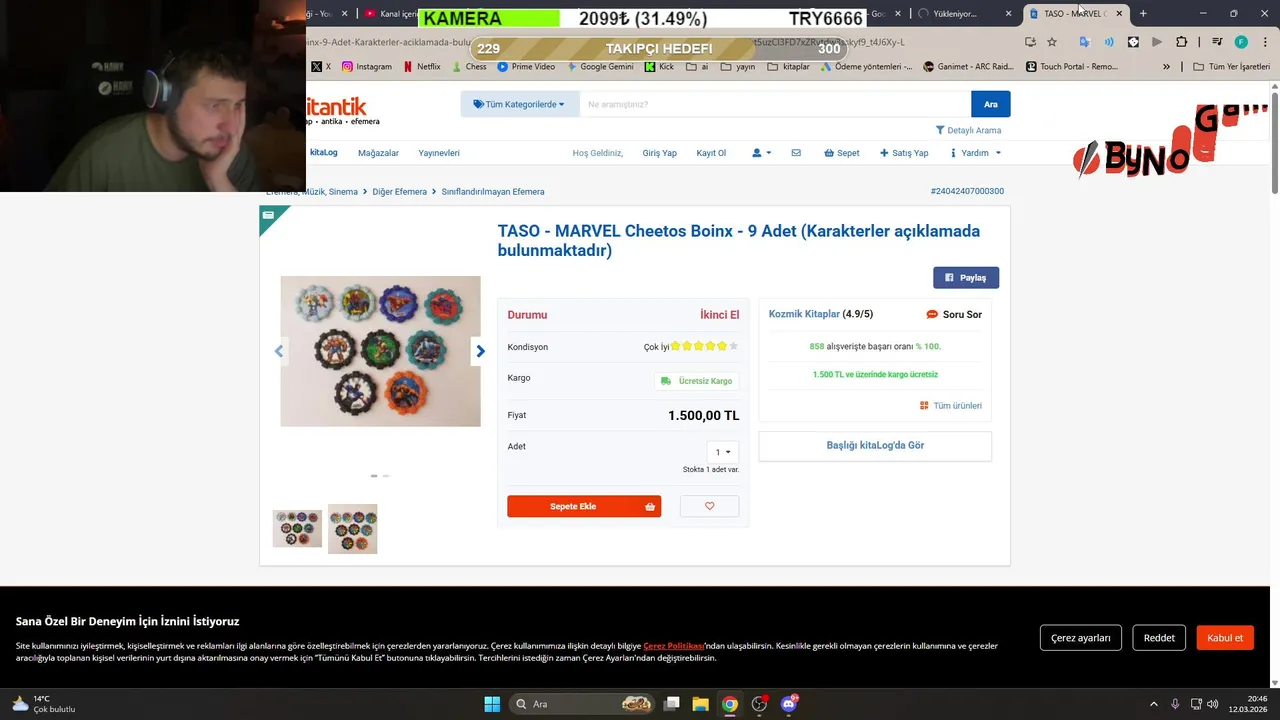Click Kayıt Ol link
Screen dimensions: 1280x720
click(711, 153)
